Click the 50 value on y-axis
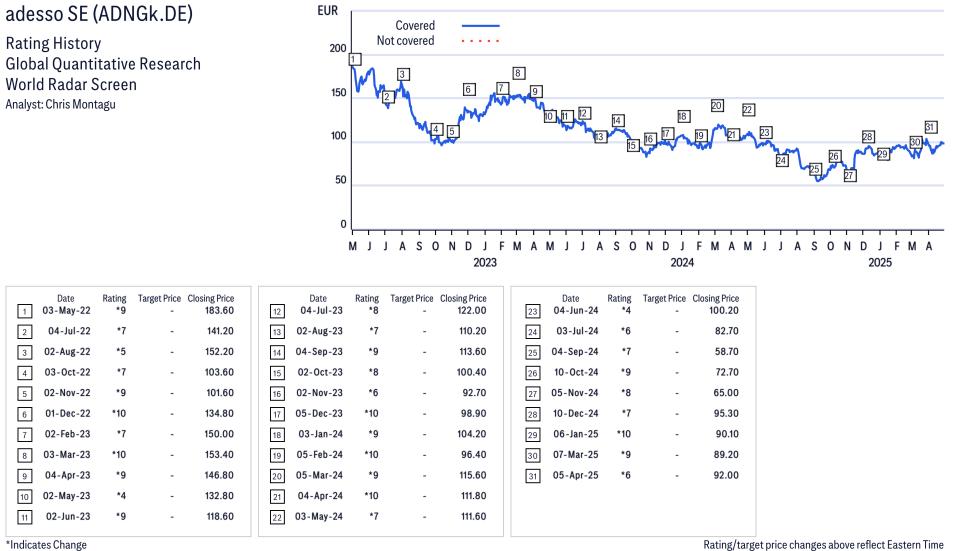Image resolution: width=955 pixels, height=551 pixels. (x=340, y=180)
